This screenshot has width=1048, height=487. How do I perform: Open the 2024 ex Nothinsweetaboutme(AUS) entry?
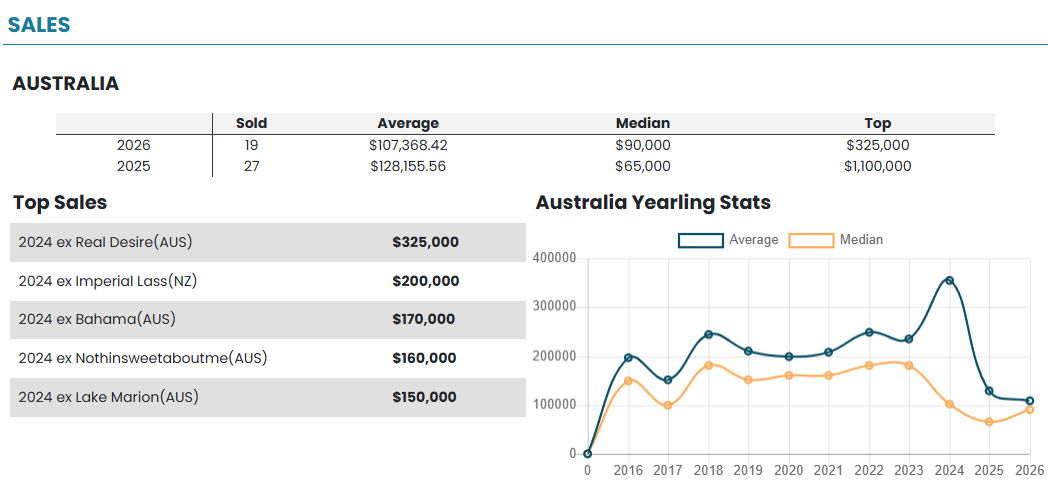point(143,358)
